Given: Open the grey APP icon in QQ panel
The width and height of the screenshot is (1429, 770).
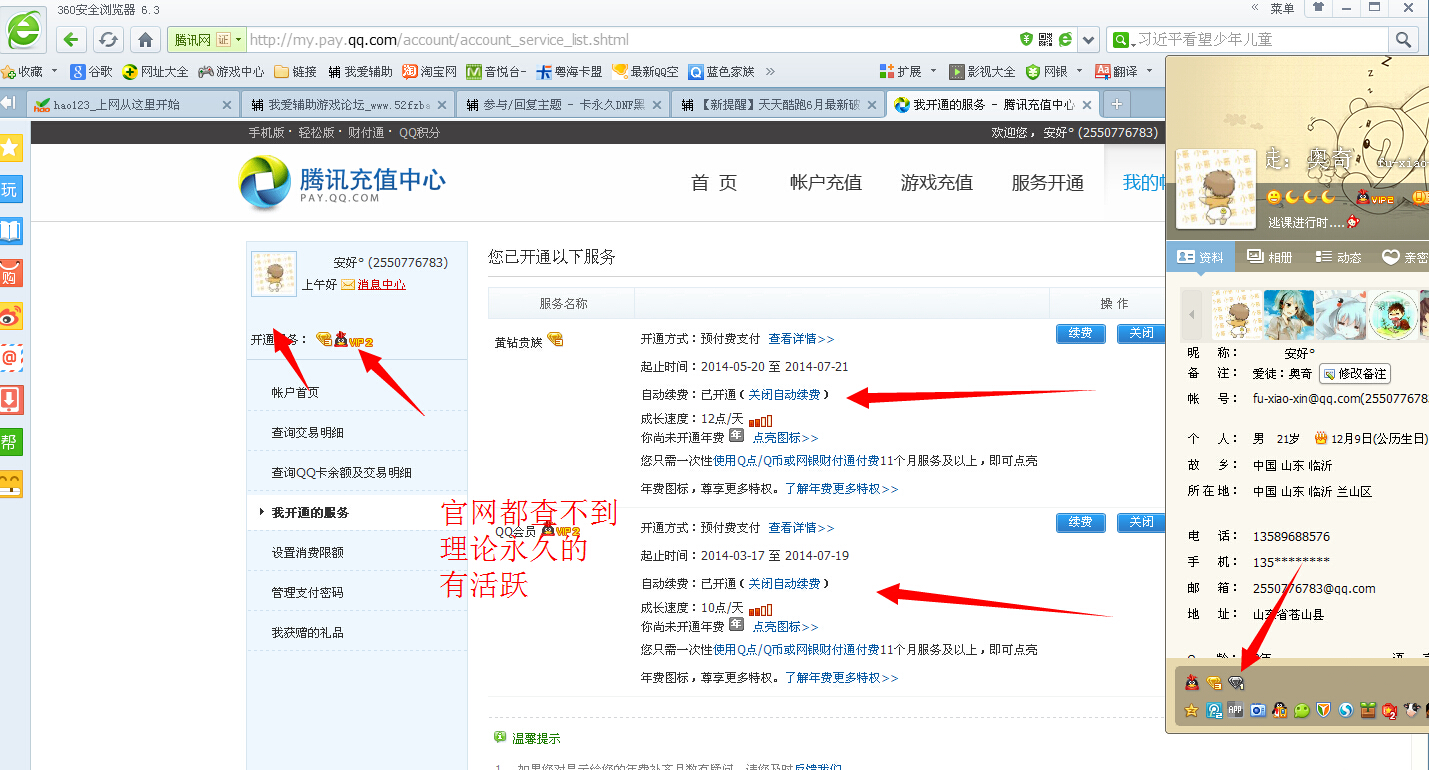Looking at the screenshot, I should coord(1236,710).
